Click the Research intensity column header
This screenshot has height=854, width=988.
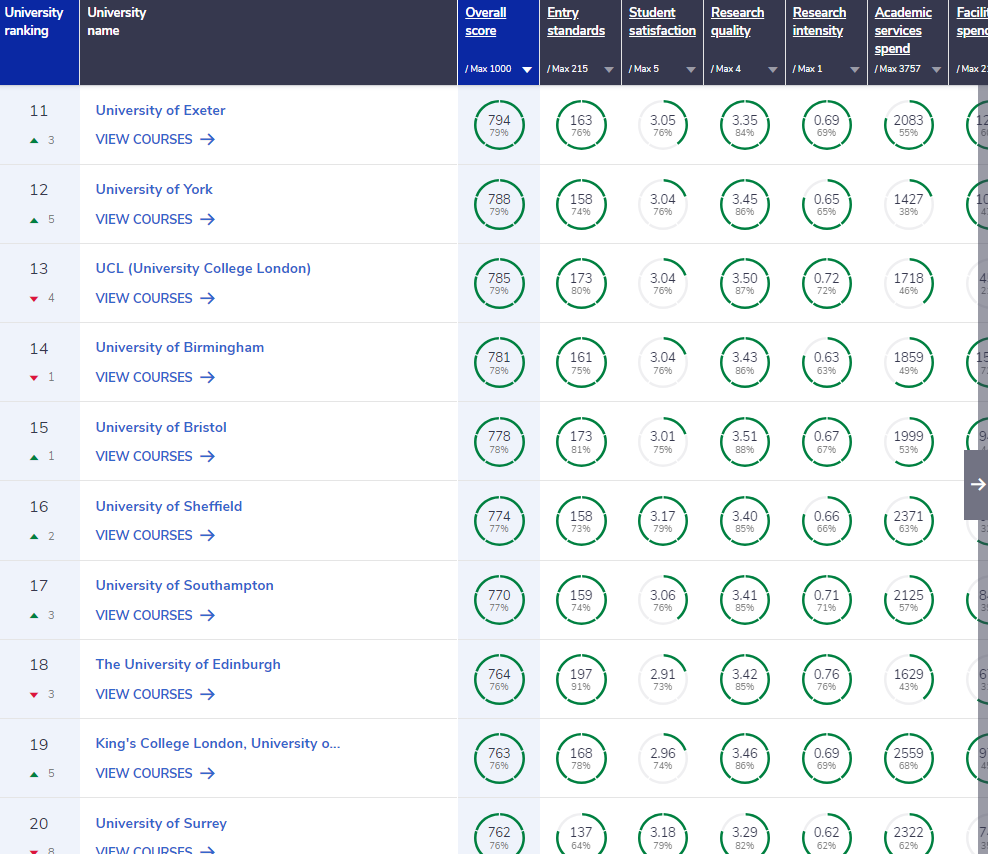point(818,21)
